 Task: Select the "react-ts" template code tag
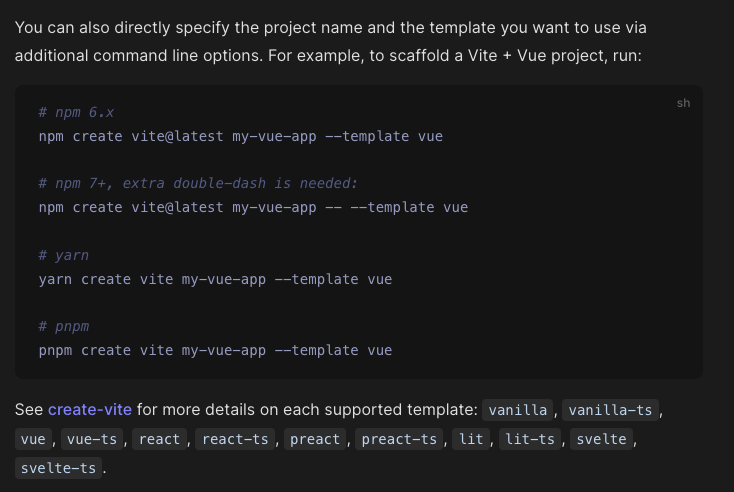[x=235, y=439]
